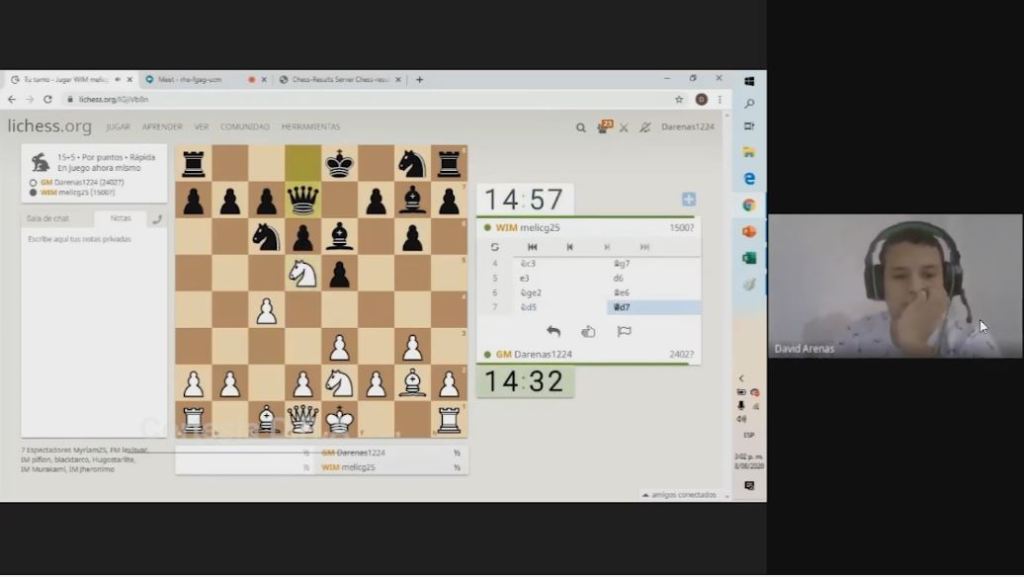Screen dimensions: 1024x577
Task: Bookmark this page with the star icon
Action: tap(679, 99)
